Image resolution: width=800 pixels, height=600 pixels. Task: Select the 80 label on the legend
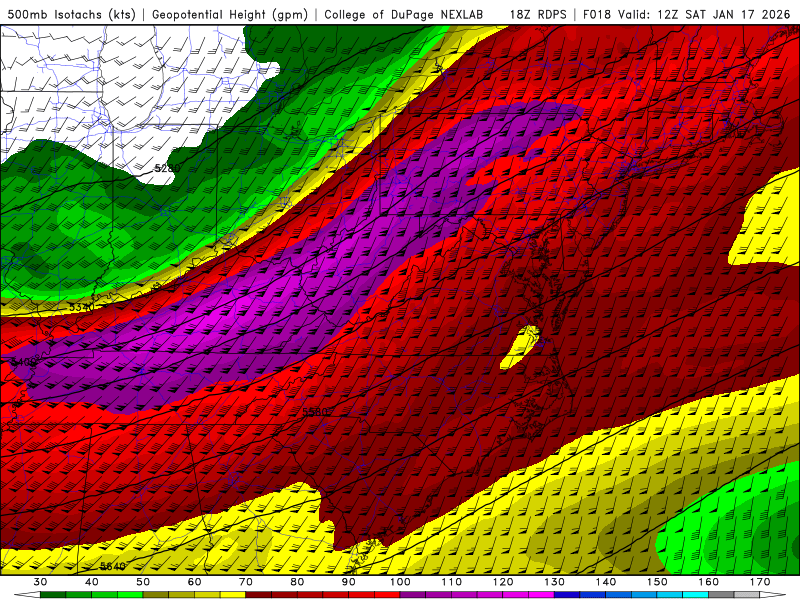(297, 582)
